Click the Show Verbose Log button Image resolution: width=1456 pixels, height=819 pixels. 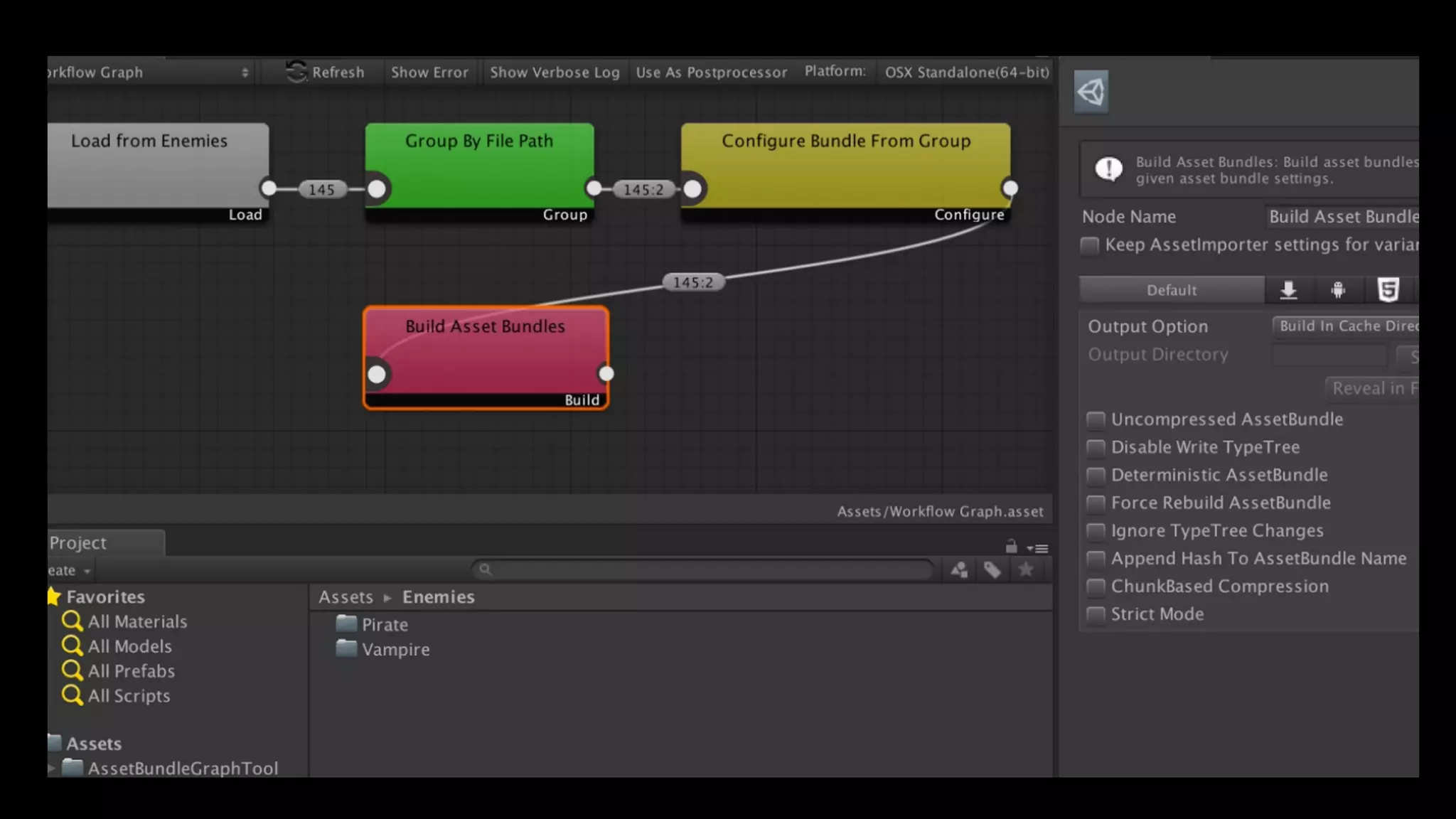point(555,72)
